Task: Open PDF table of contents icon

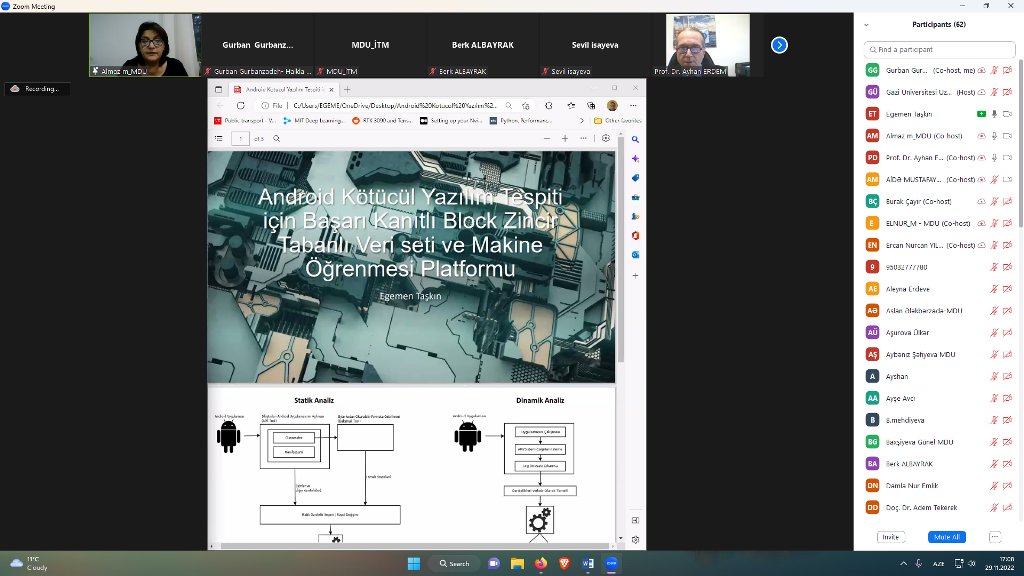Action: point(218,138)
